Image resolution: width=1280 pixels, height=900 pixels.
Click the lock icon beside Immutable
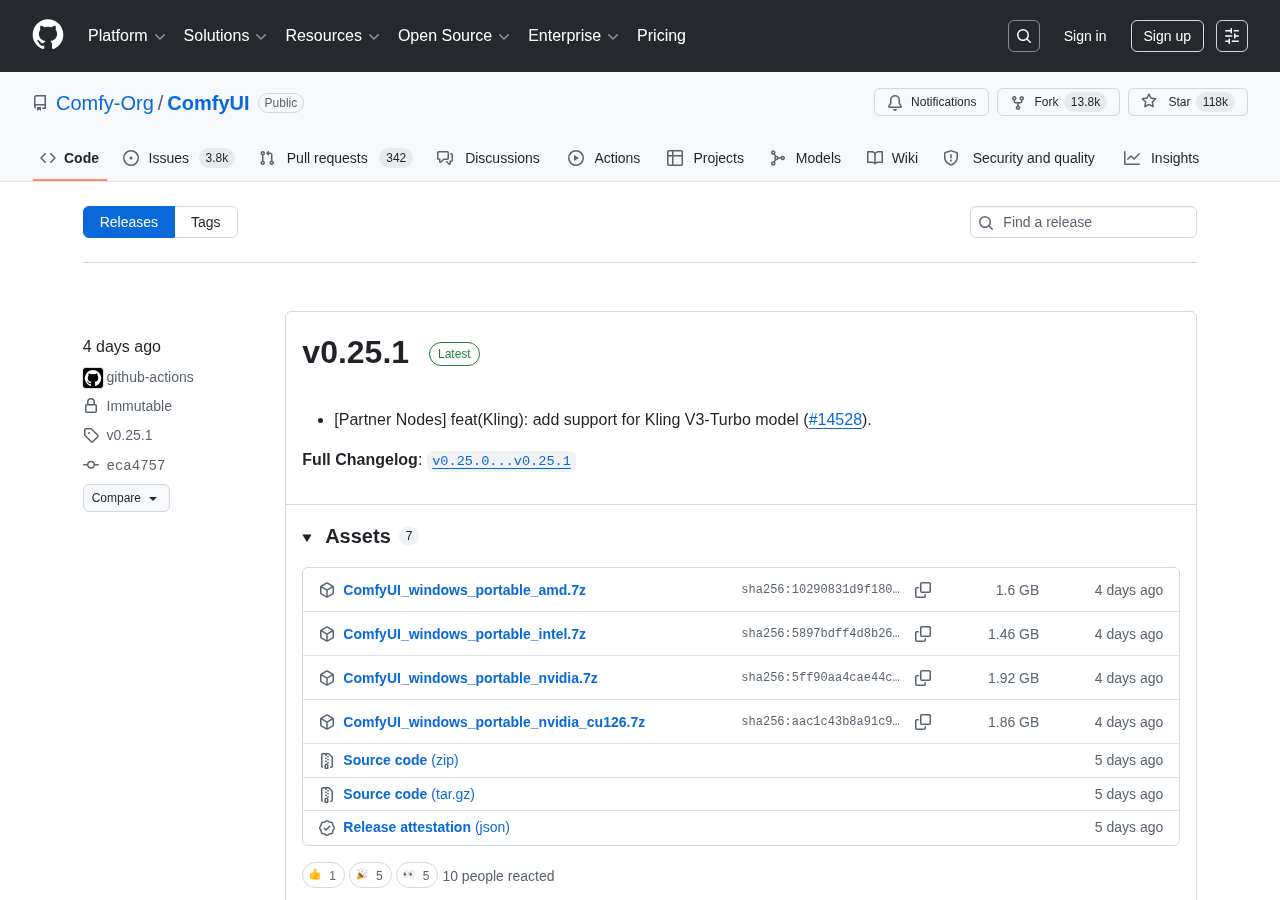click(x=91, y=406)
